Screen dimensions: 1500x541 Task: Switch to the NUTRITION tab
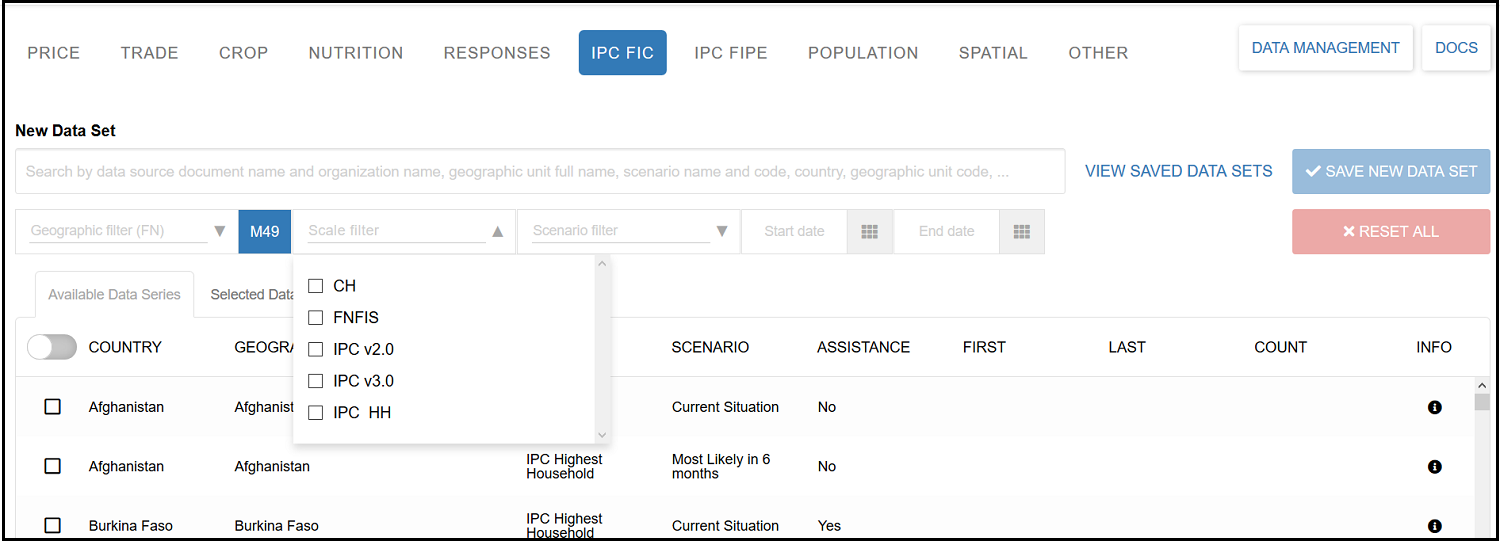coord(355,53)
